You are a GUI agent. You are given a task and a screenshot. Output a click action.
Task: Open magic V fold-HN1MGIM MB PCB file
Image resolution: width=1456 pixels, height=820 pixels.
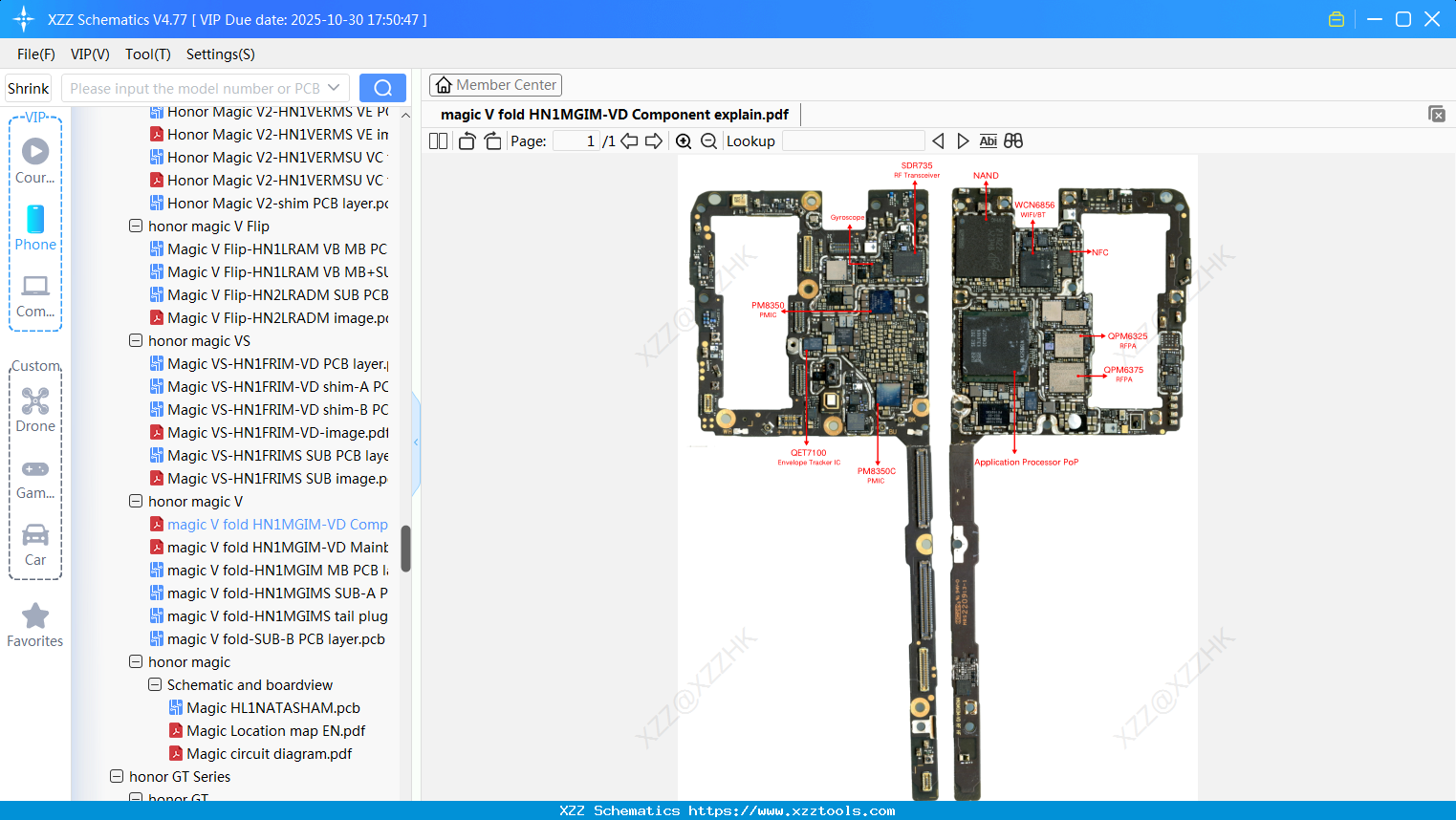[269, 571]
